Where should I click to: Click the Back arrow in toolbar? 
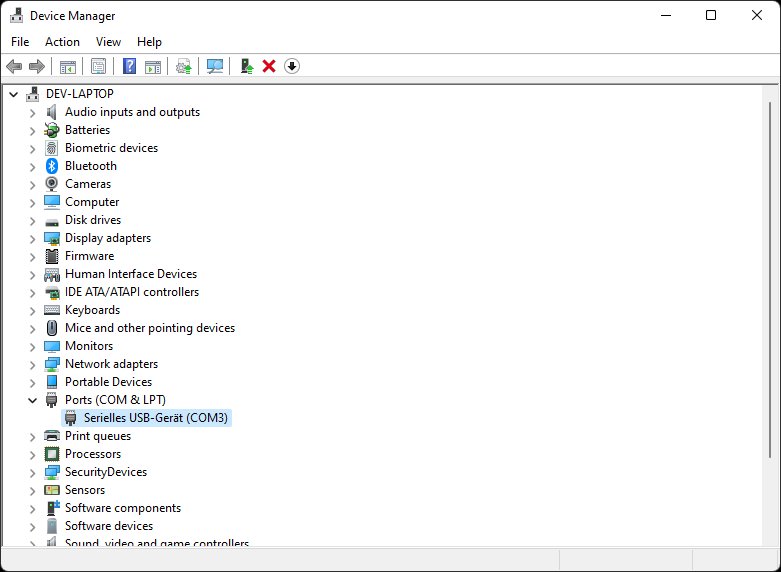(14, 66)
